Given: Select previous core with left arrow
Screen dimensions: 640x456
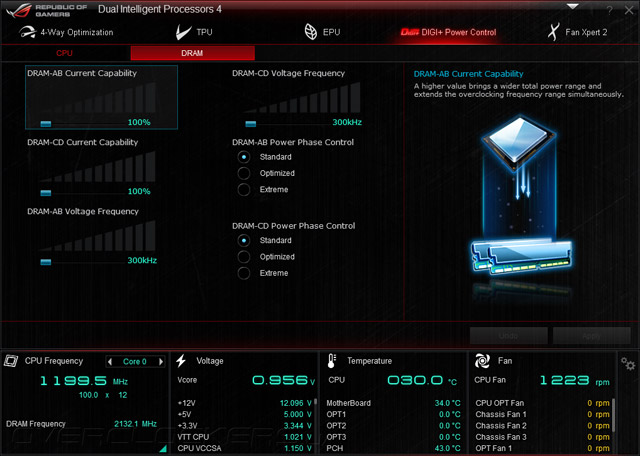Looking at the screenshot, I should (x=109, y=362).
